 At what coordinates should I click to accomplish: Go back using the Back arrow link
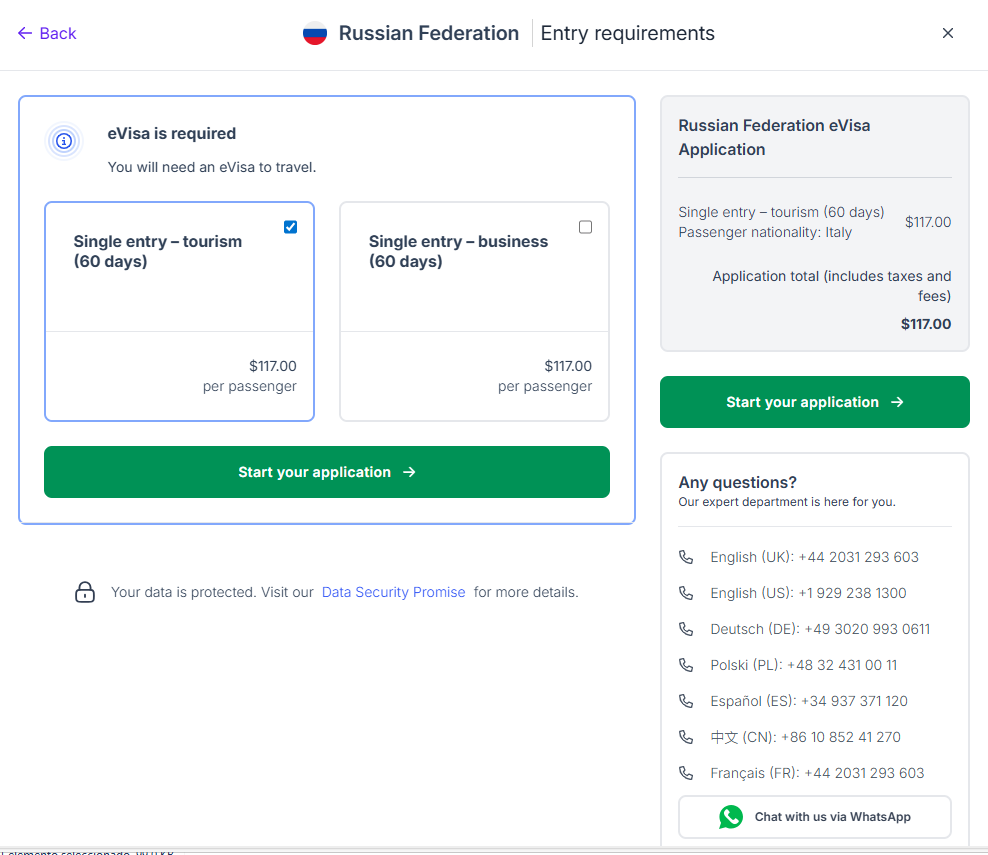tap(47, 33)
